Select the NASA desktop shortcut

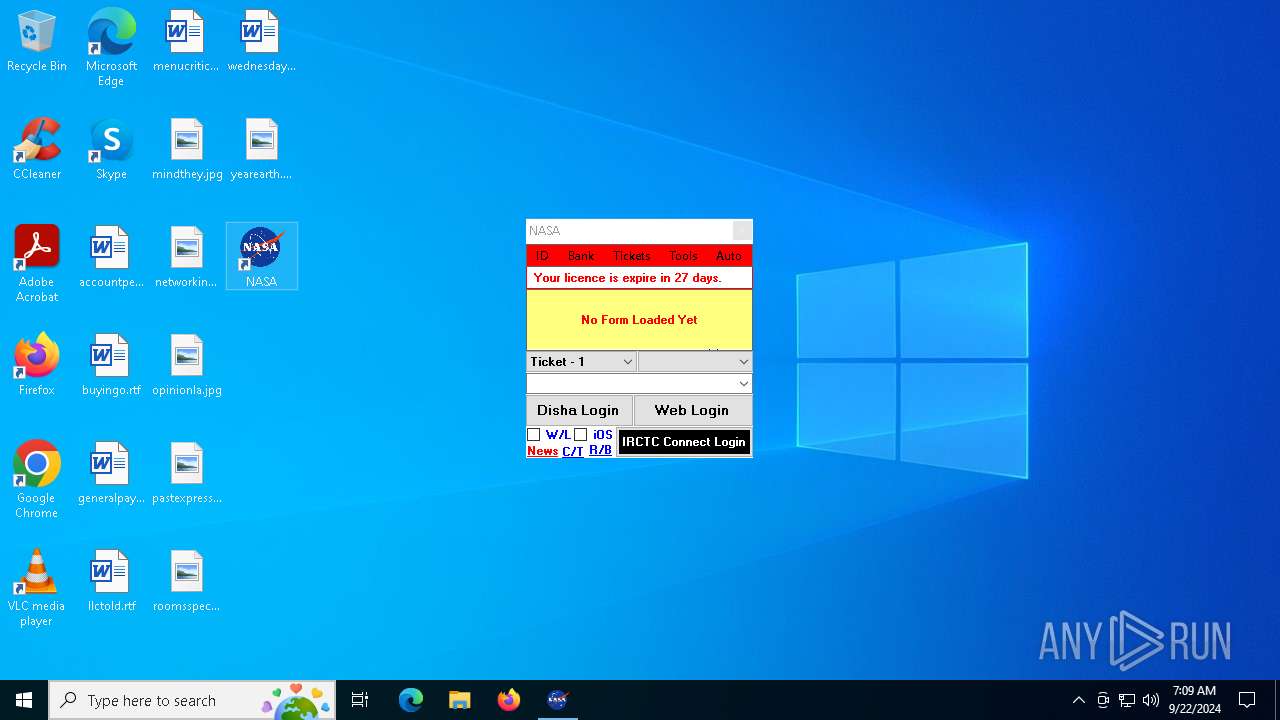click(261, 257)
